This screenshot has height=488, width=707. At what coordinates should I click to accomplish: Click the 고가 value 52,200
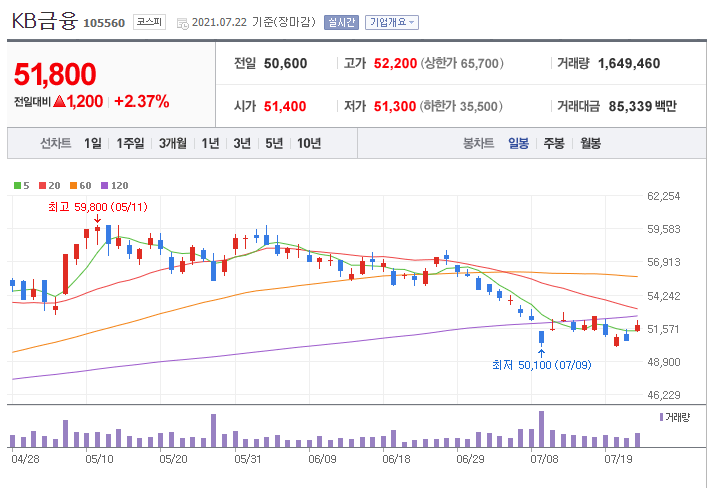(x=395, y=64)
